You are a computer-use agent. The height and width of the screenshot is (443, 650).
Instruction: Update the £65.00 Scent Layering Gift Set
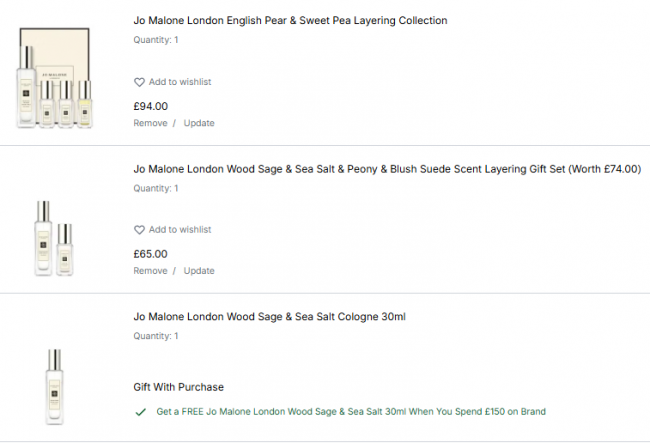199,271
